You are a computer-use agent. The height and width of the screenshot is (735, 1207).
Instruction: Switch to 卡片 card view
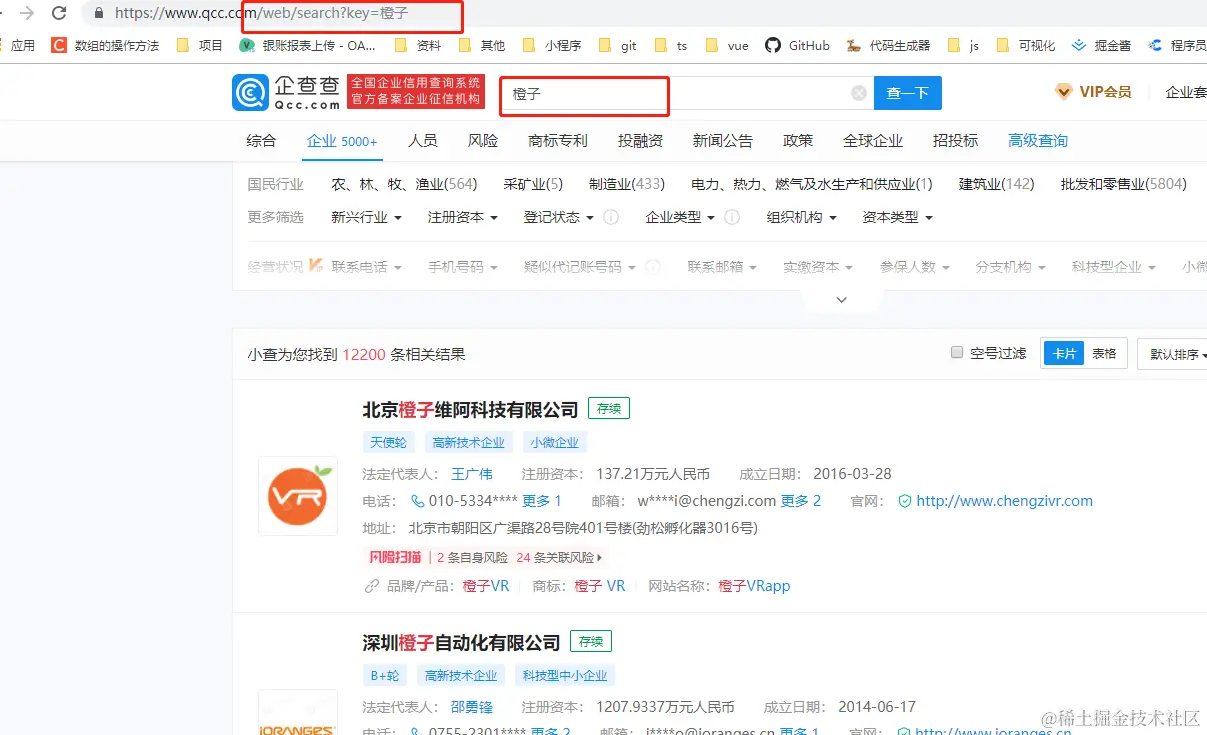tap(1064, 353)
